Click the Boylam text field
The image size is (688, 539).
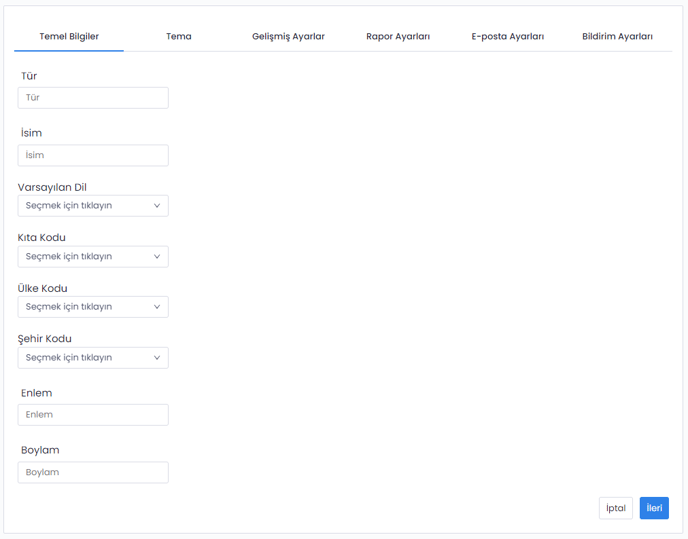[93, 472]
